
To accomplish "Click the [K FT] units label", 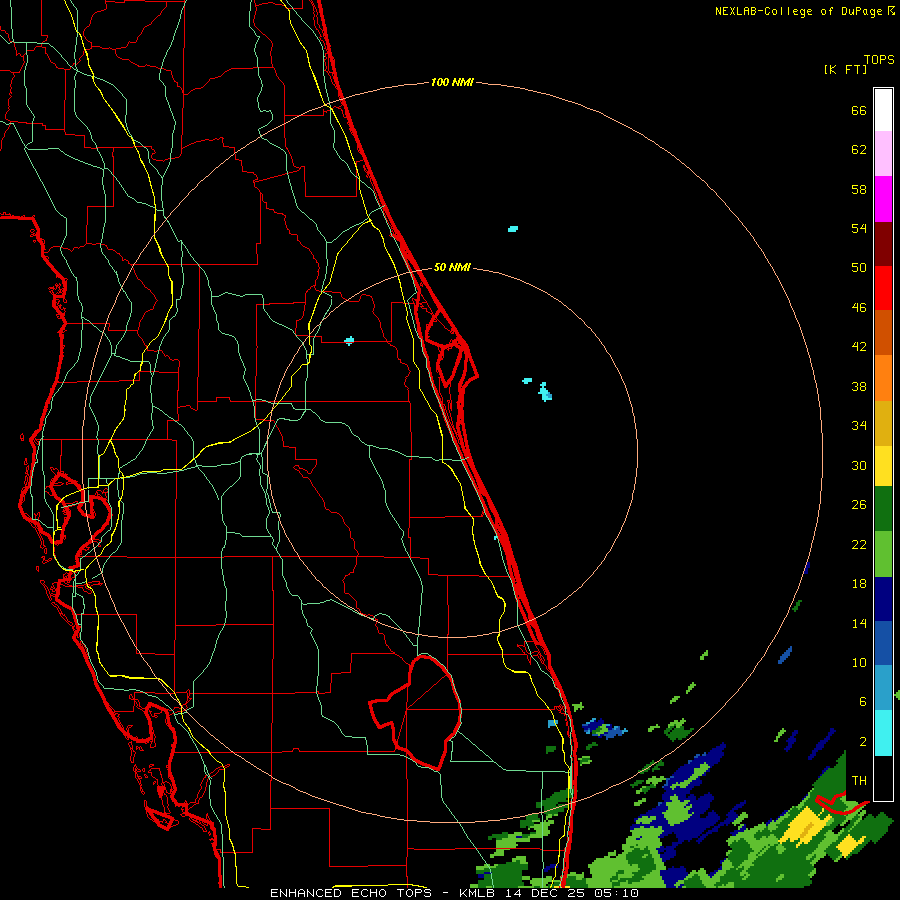I will point(845,69).
